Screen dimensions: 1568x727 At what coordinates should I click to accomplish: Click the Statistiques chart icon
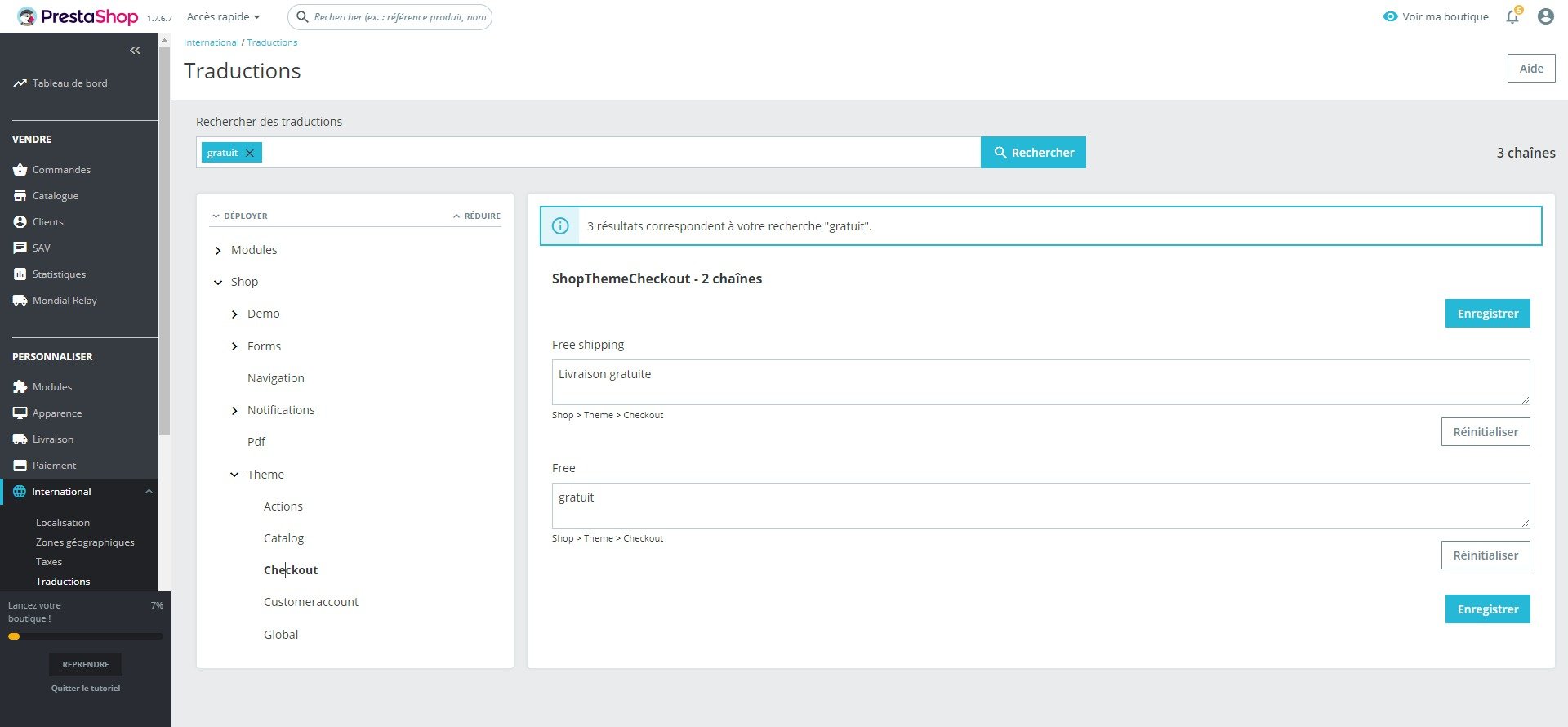click(20, 274)
